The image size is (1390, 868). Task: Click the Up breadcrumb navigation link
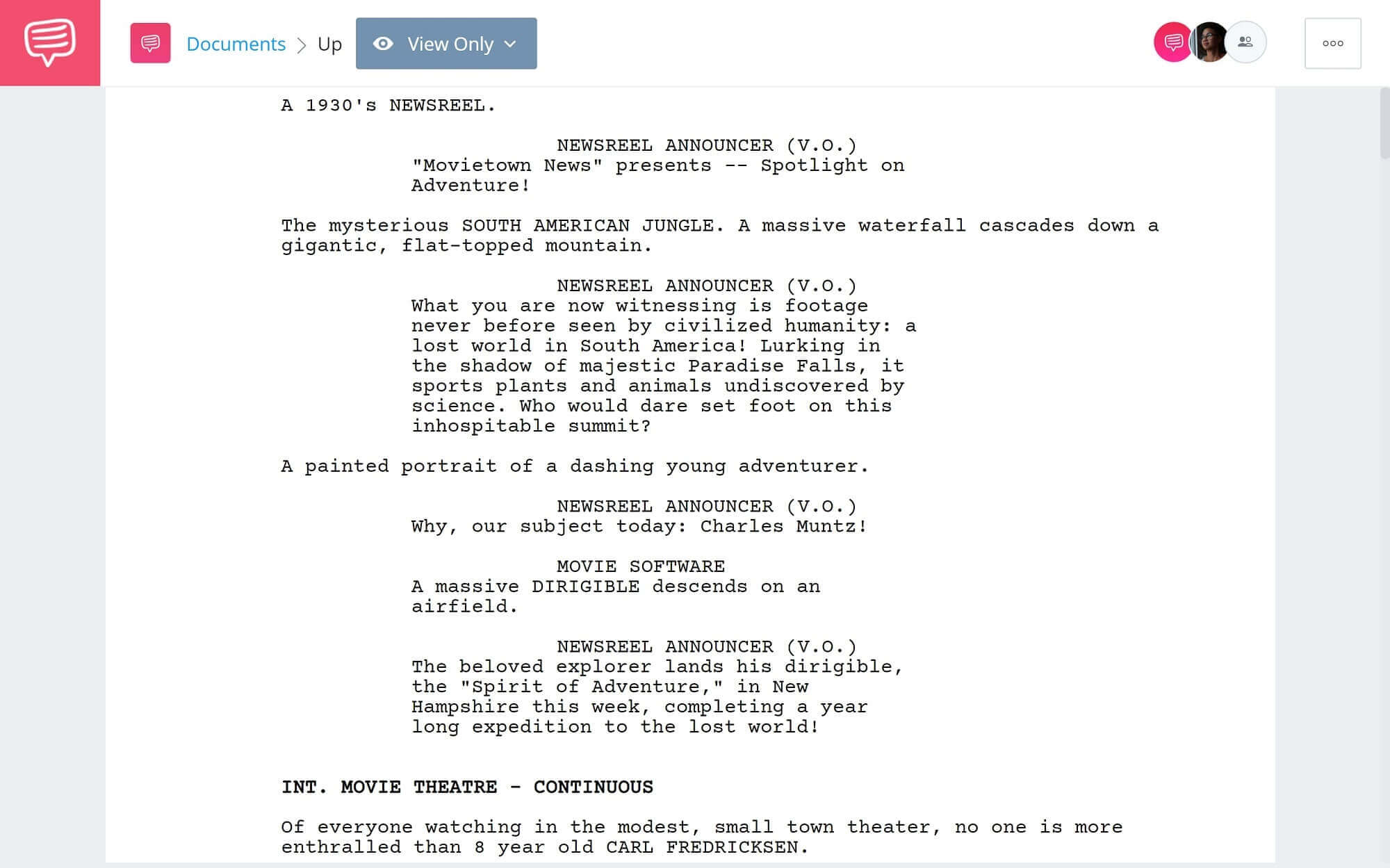330,43
